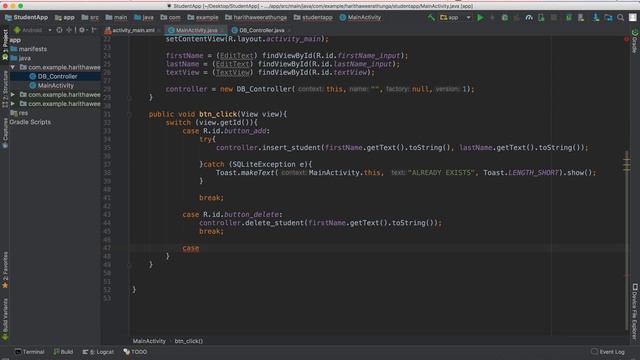Open the Profile app gauge icon
This screenshot has width=640, height=360.
click(529, 18)
